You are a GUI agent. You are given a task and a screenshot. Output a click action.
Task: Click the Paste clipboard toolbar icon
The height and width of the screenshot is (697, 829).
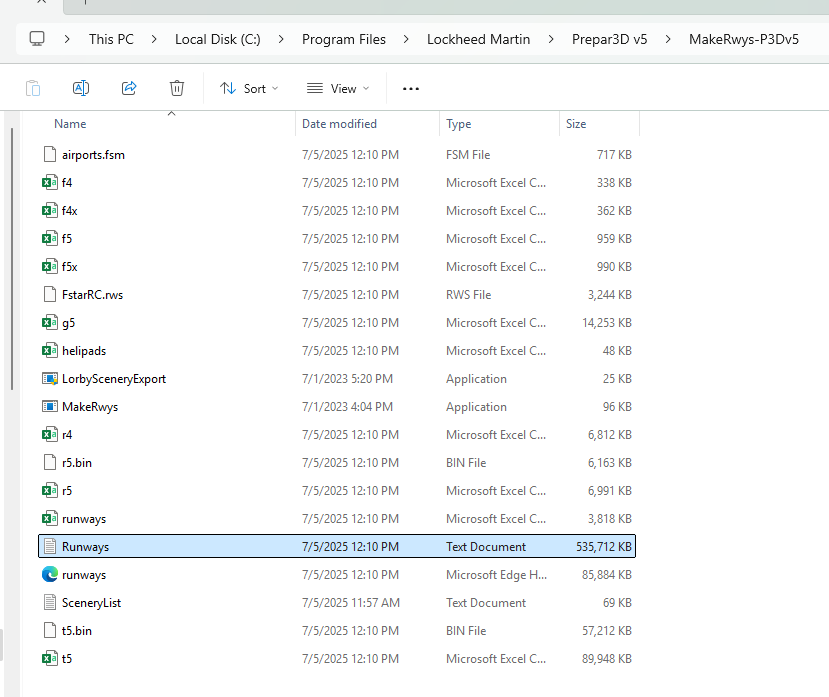point(33,88)
